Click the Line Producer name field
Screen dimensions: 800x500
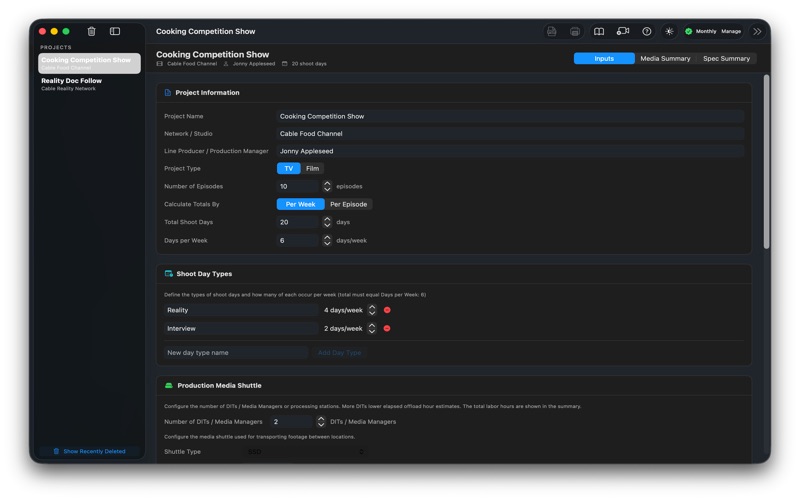point(510,151)
